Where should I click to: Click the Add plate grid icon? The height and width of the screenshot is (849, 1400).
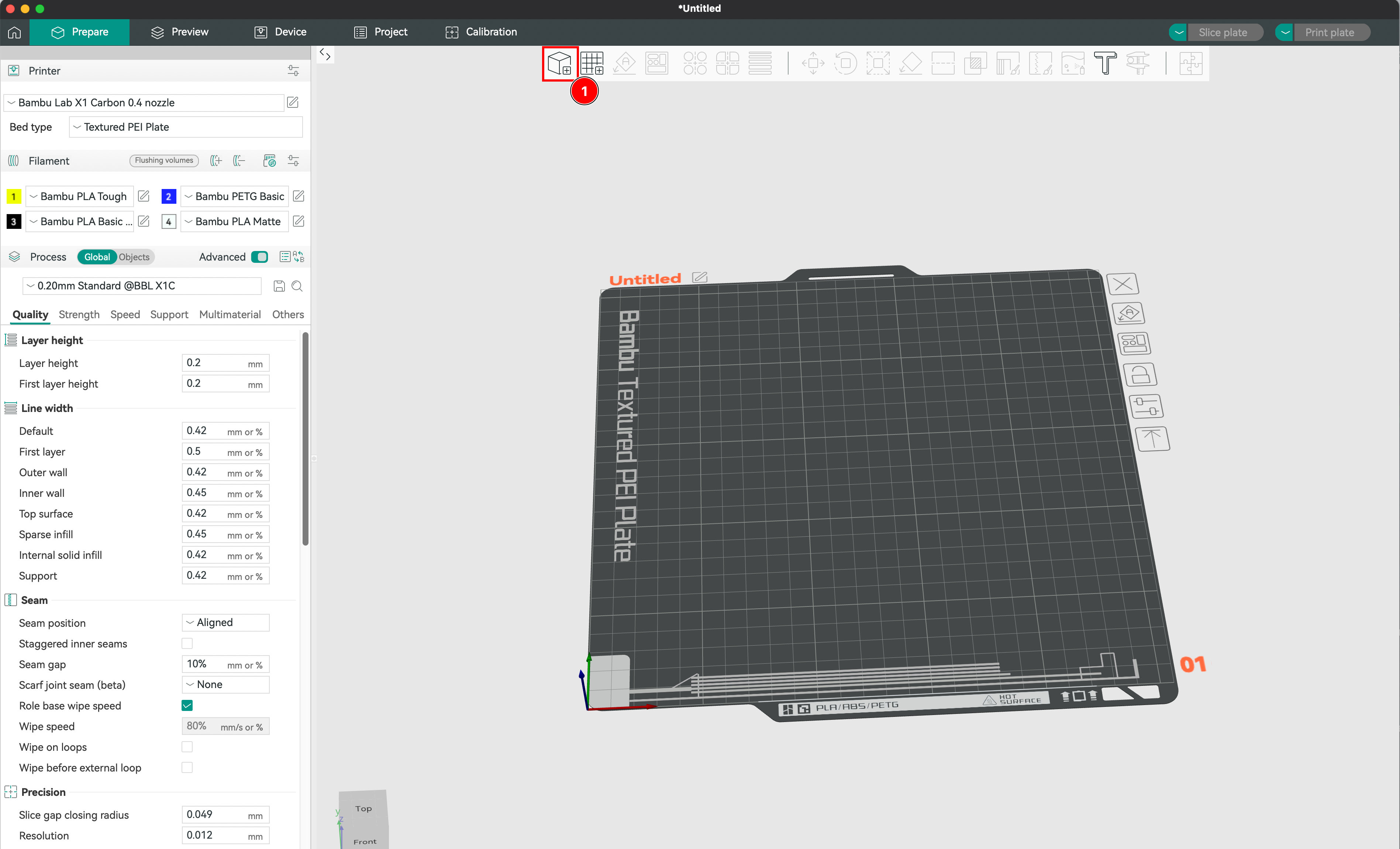[x=592, y=63]
